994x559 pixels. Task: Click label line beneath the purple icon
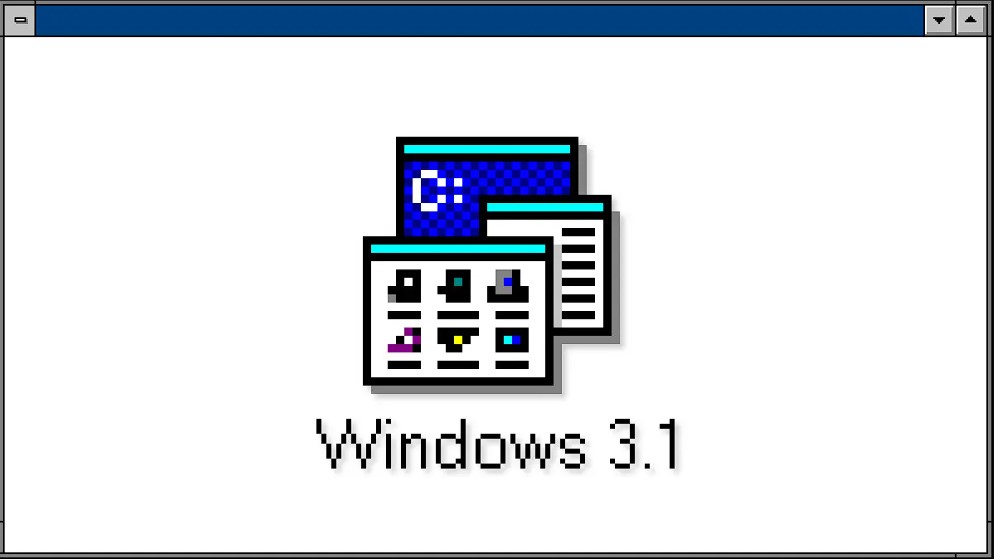(x=404, y=364)
